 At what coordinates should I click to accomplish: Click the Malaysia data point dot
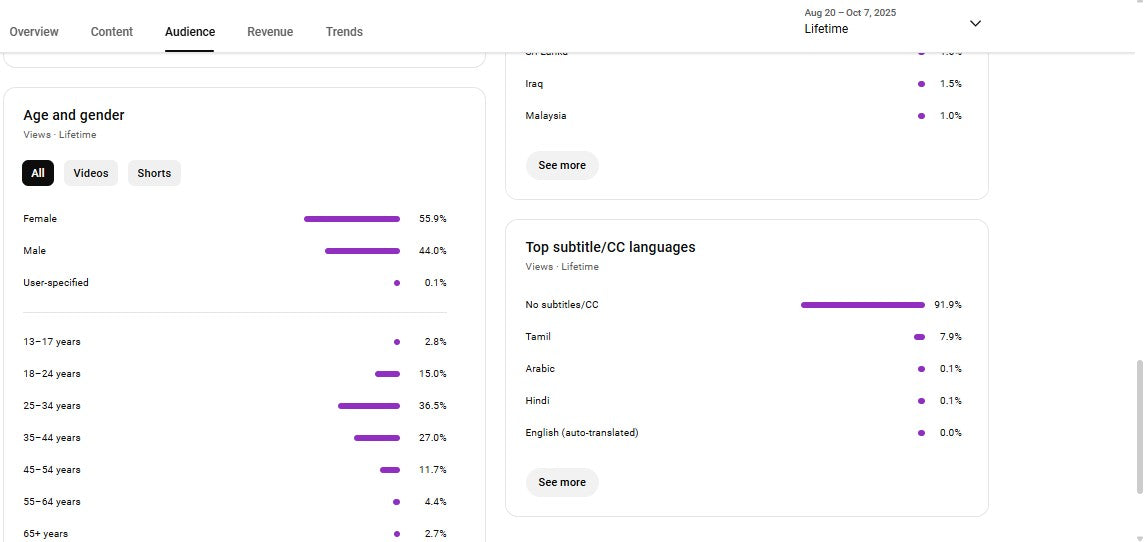(x=921, y=116)
